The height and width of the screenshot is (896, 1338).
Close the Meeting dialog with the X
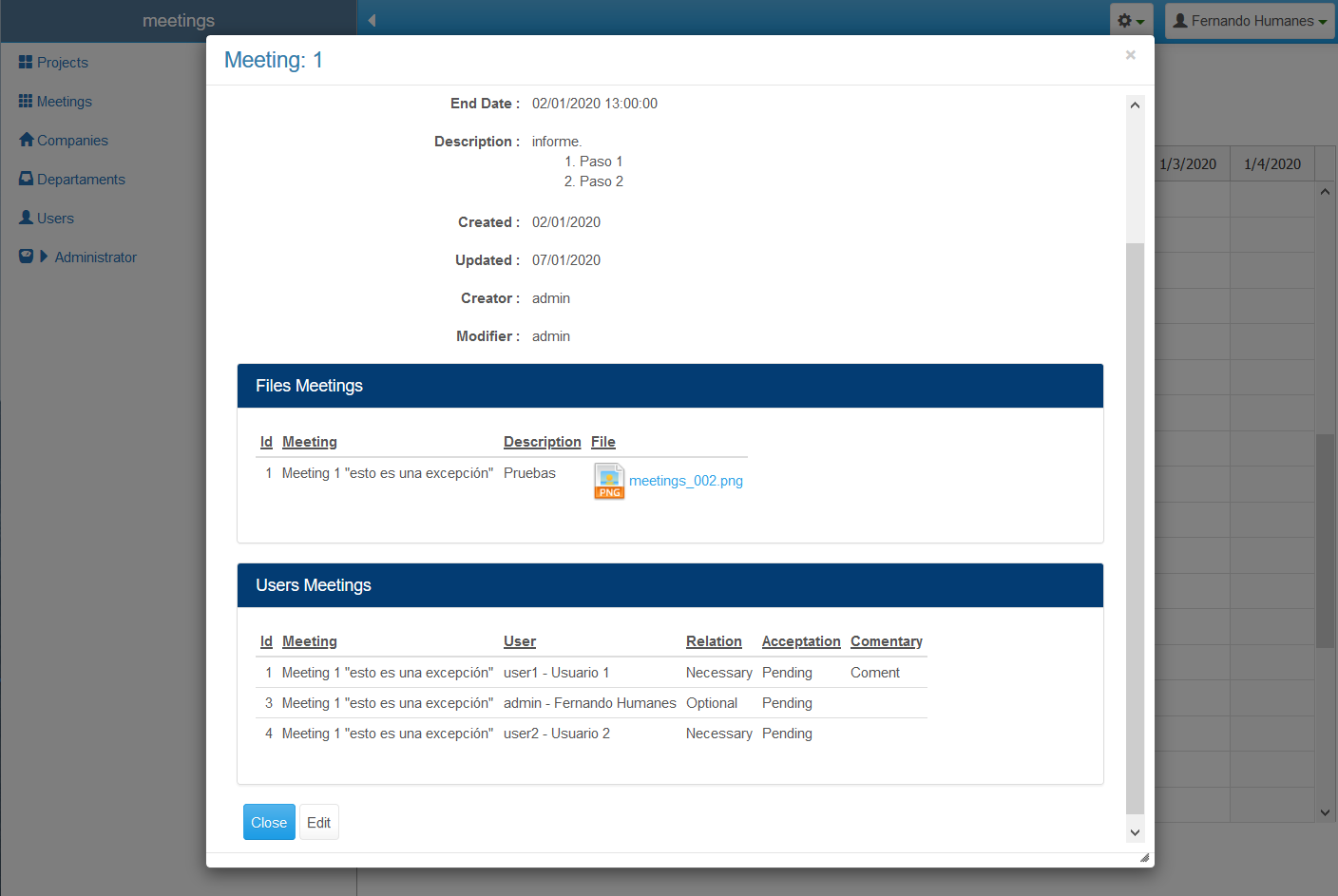1131,55
